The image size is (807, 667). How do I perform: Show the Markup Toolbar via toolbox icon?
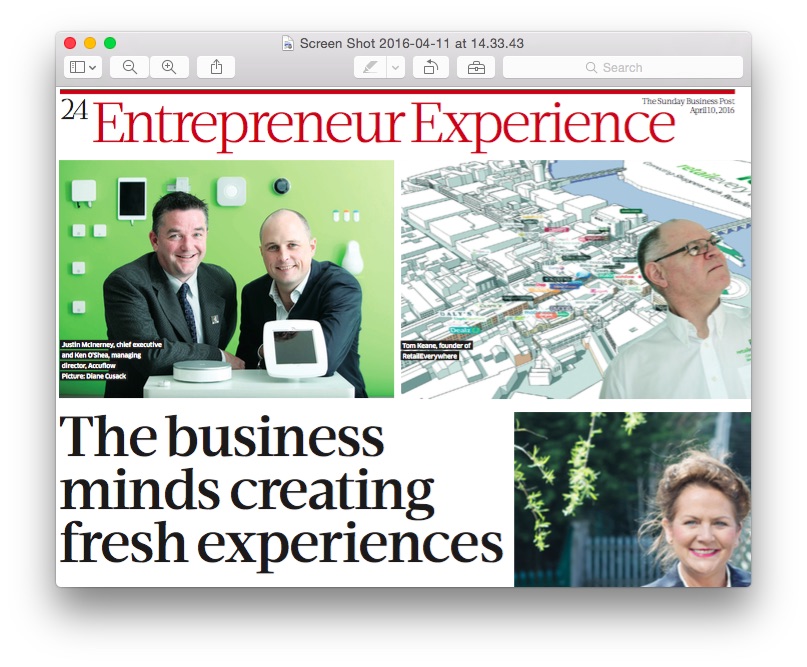tap(476, 67)
